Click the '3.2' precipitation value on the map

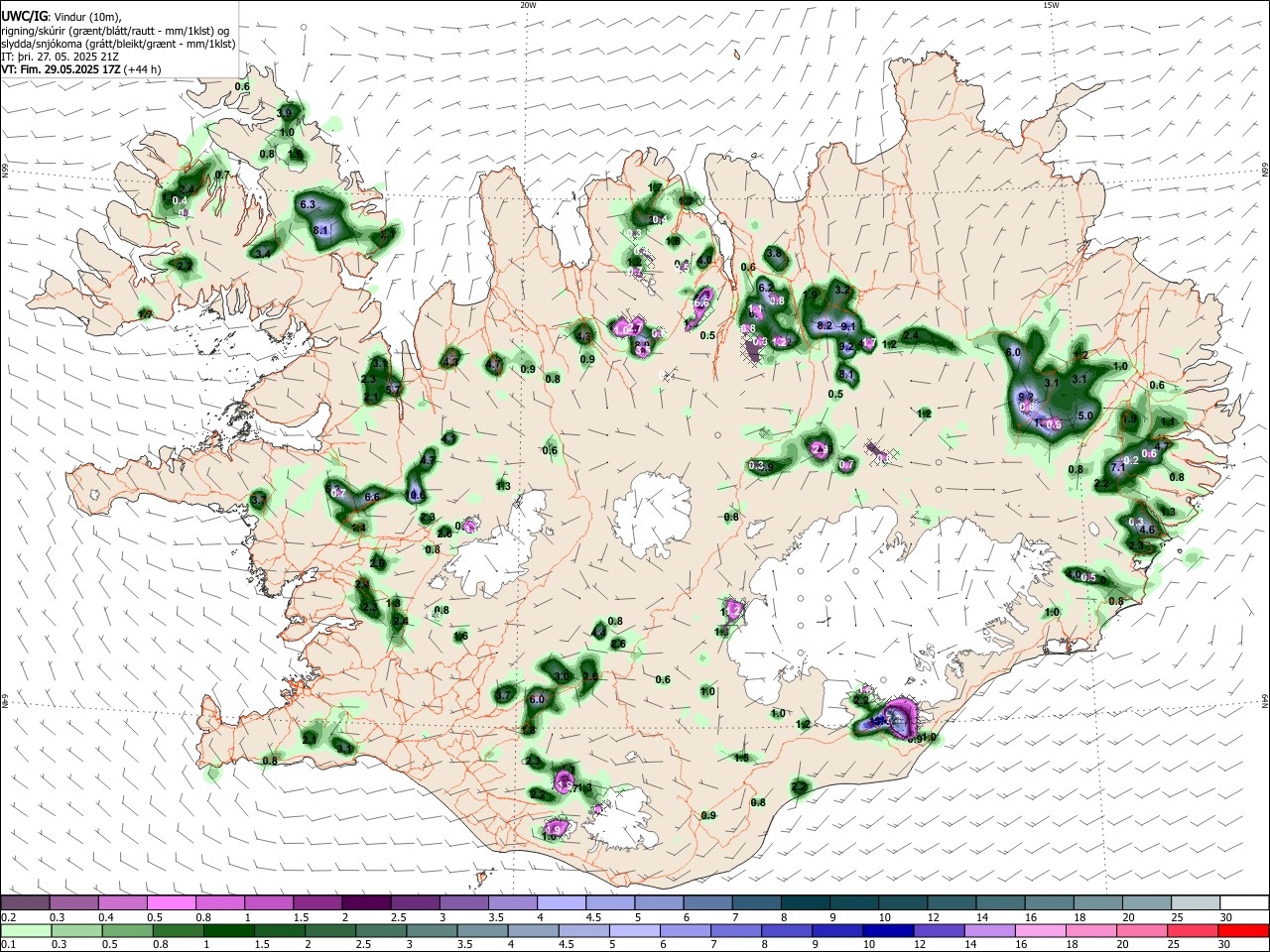click(842, 290)
